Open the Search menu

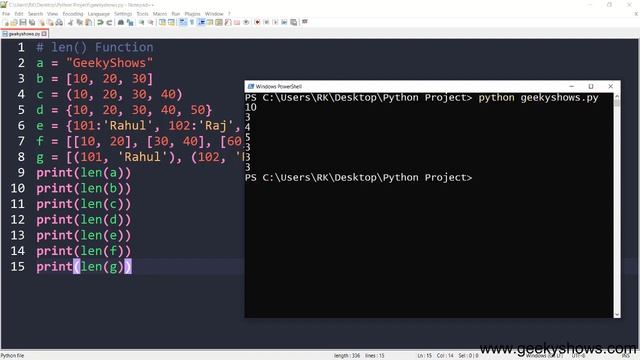coord(36,14)
